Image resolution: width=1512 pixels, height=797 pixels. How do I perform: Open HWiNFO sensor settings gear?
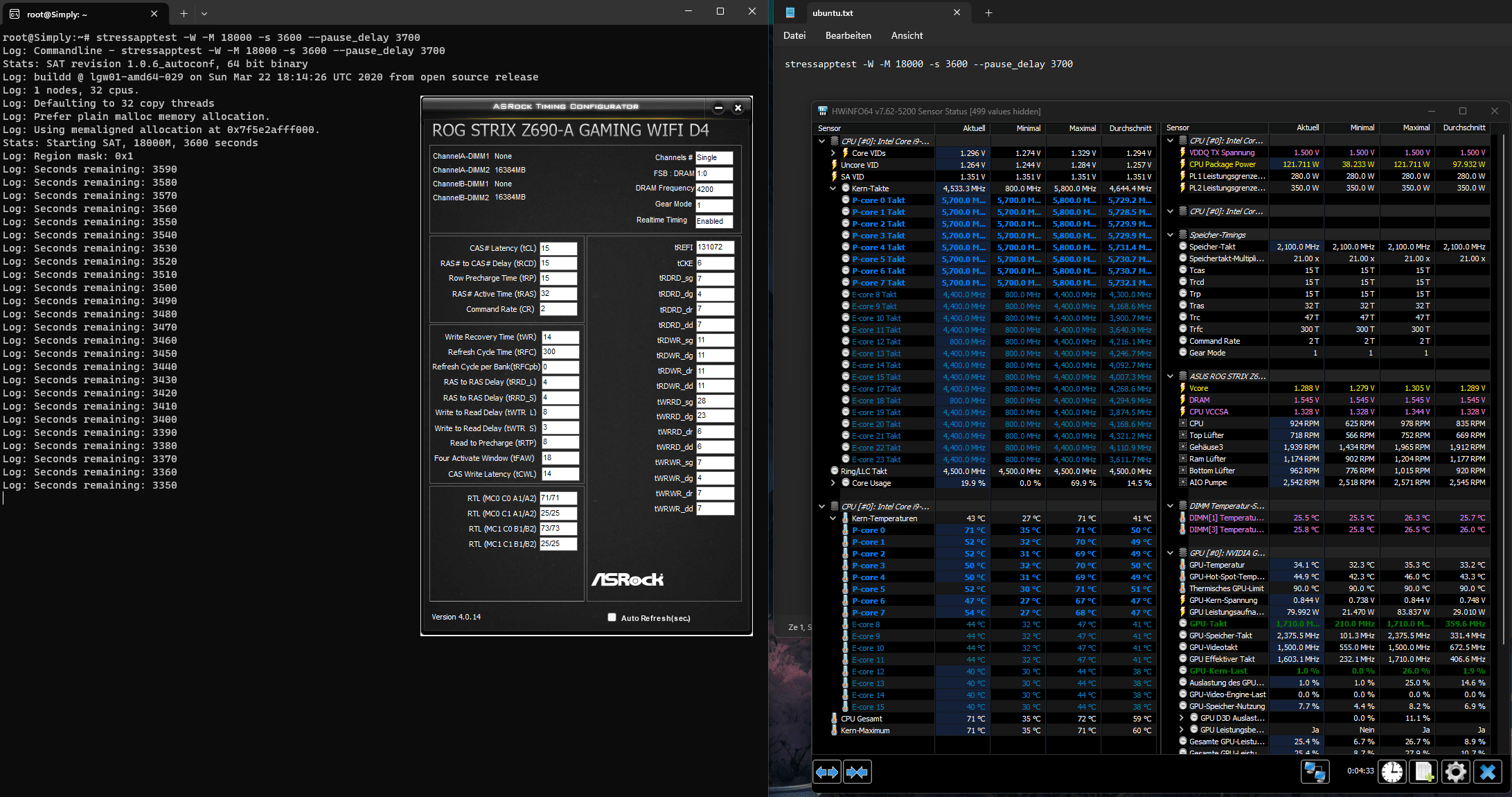click(1456, 771)
